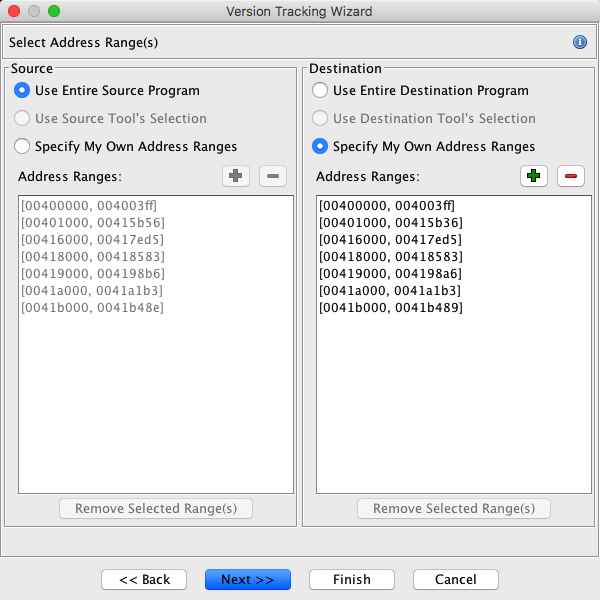Click the source remove range minus icon

273,176
